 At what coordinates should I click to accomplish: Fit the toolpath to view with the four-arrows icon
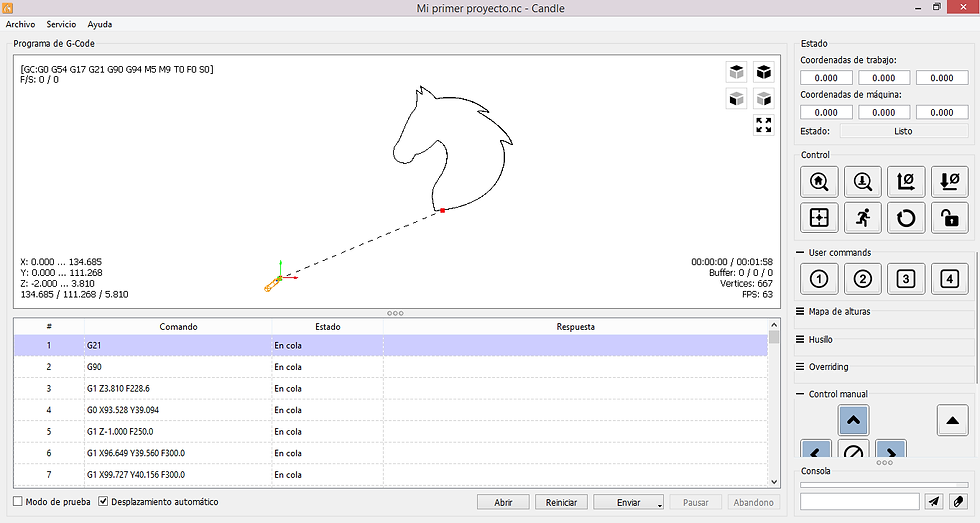coord(763,125)
